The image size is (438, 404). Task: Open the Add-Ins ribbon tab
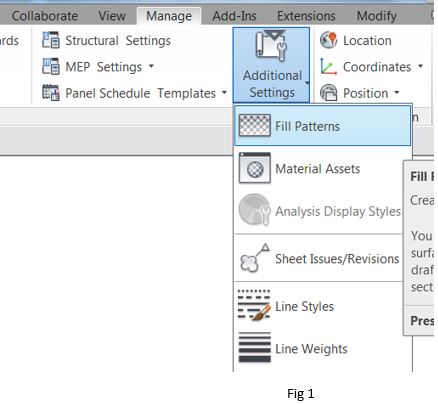pos(234,16)
